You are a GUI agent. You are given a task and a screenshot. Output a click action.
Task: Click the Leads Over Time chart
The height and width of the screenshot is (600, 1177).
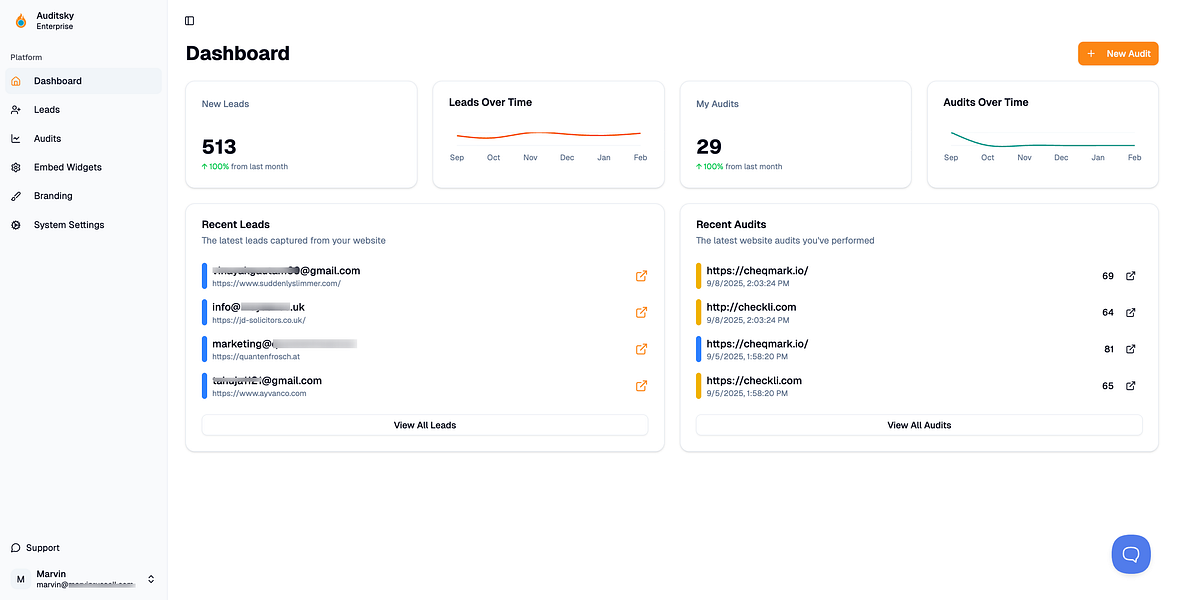click(548, 135)
